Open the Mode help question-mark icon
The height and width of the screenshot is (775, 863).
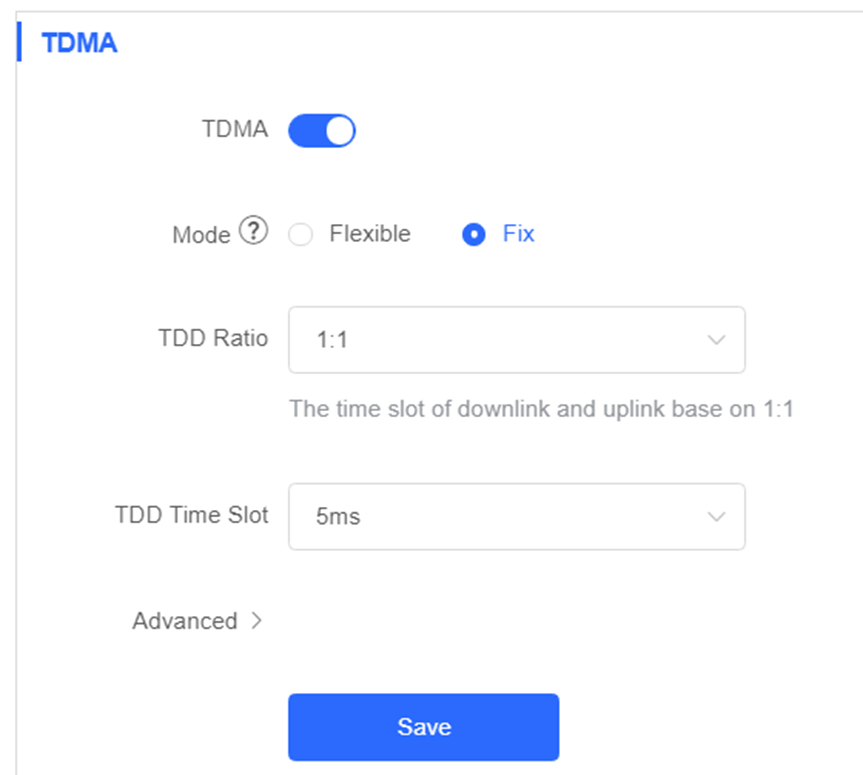click(x=253, y=231)
